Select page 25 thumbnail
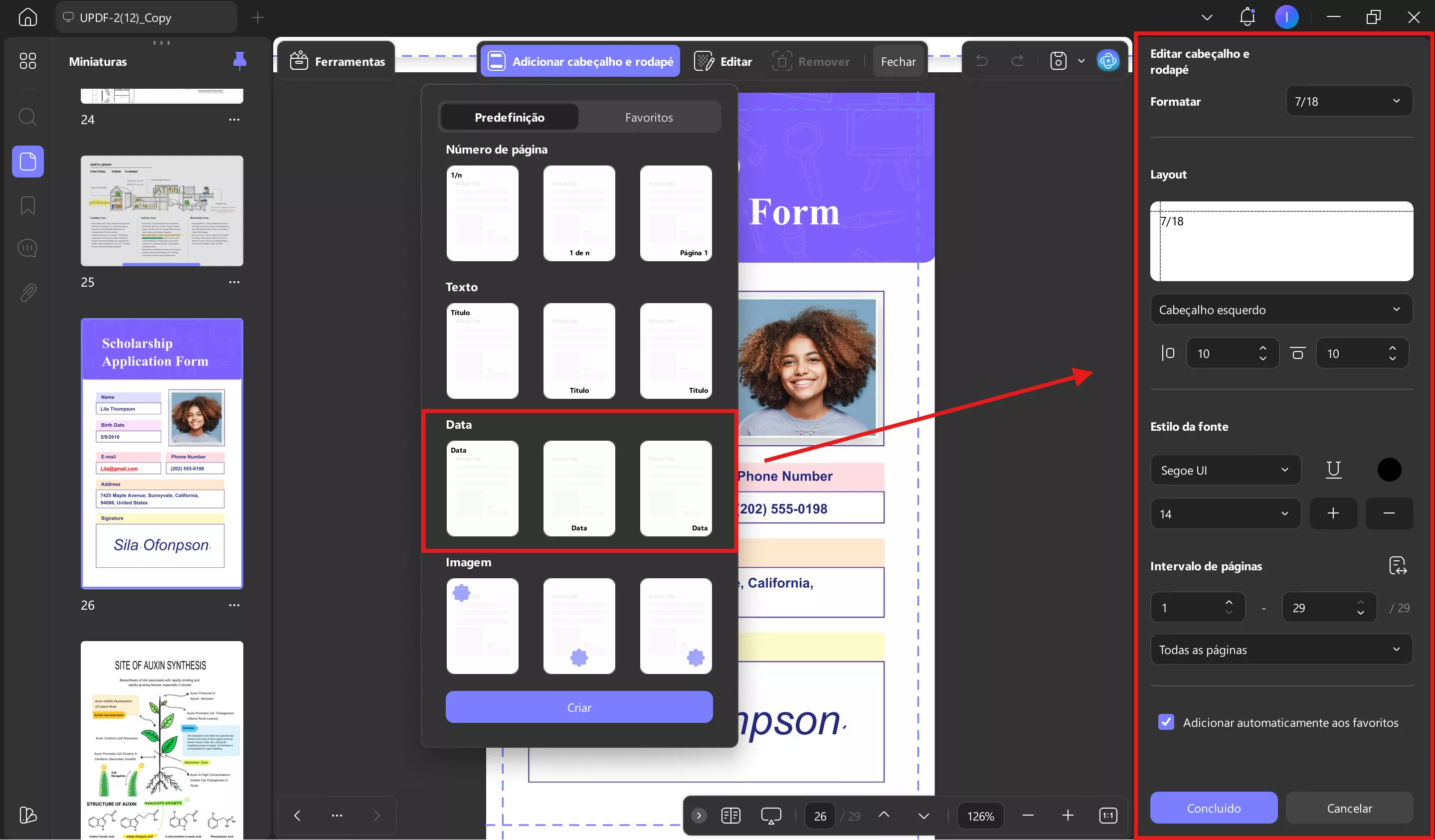This screenshot has width=1435, height=840. point(162,211)
